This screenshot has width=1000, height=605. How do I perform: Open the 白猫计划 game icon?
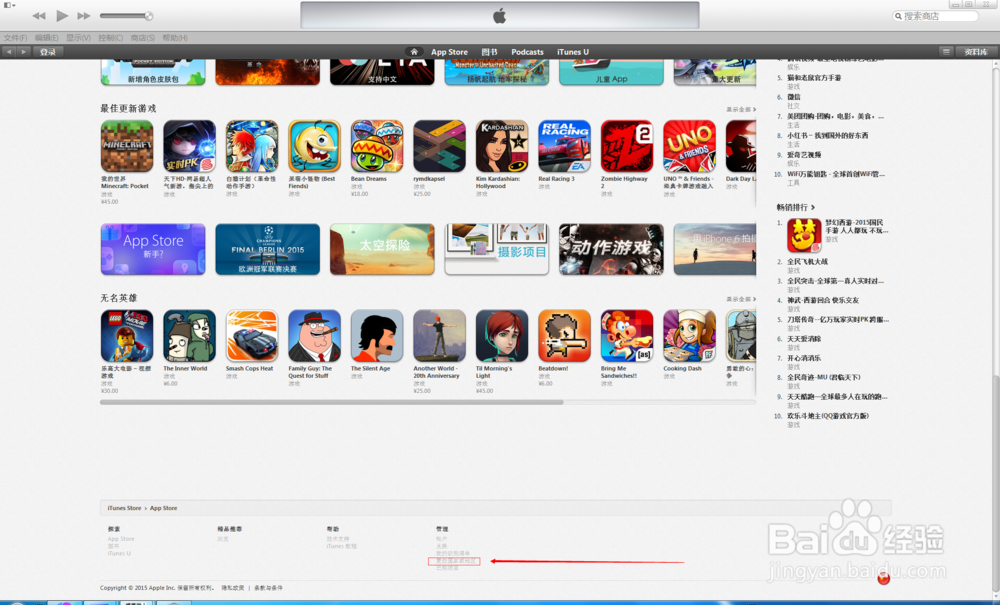tap(252, 146)
